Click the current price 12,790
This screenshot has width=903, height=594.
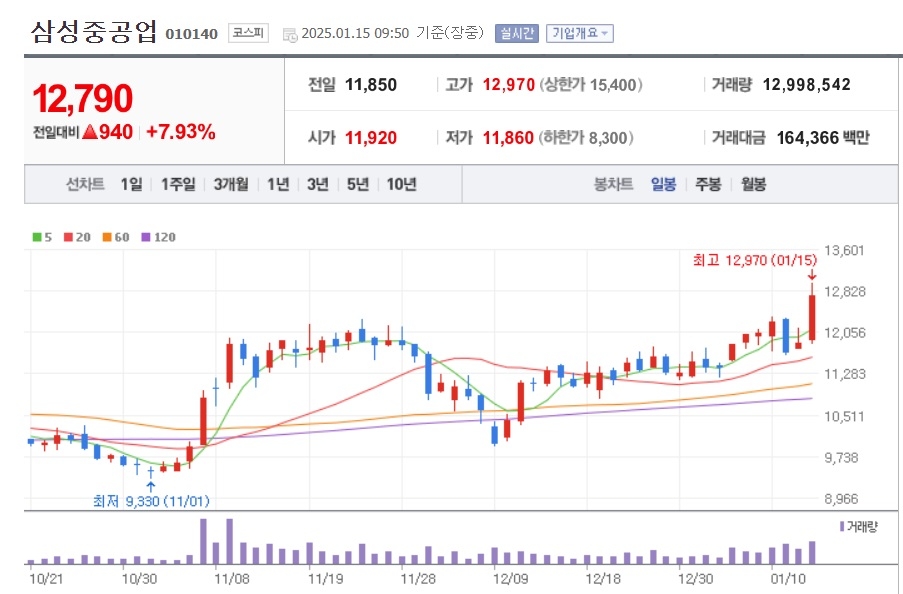pyautogui.click(x=82, y=99)
